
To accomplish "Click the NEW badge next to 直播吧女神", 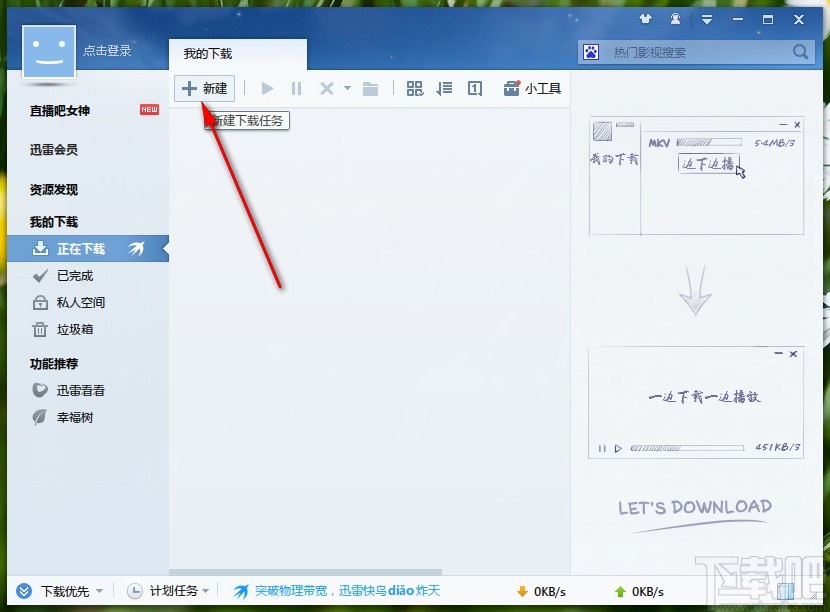I will (x=149, y=110).
